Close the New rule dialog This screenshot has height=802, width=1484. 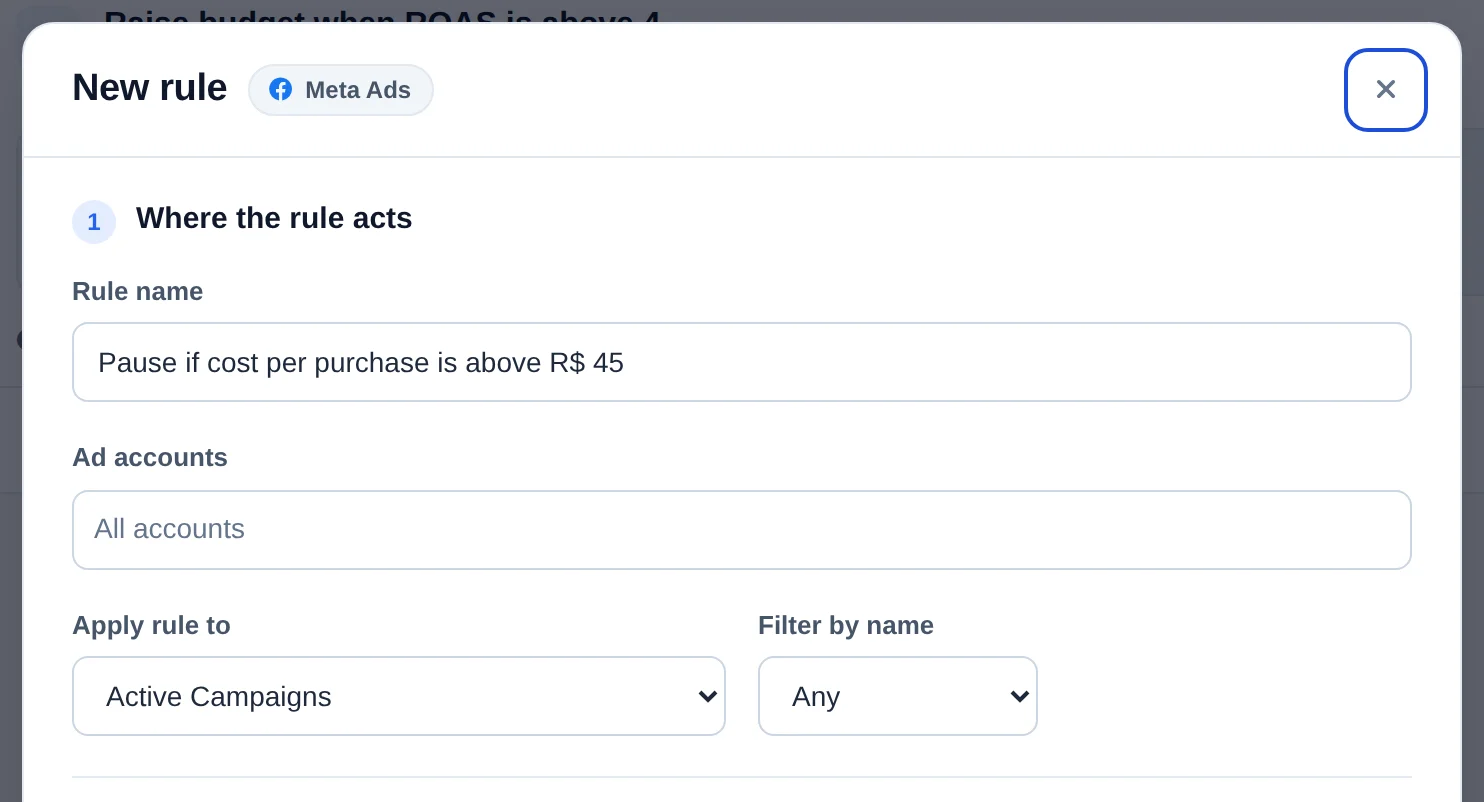1385,90
